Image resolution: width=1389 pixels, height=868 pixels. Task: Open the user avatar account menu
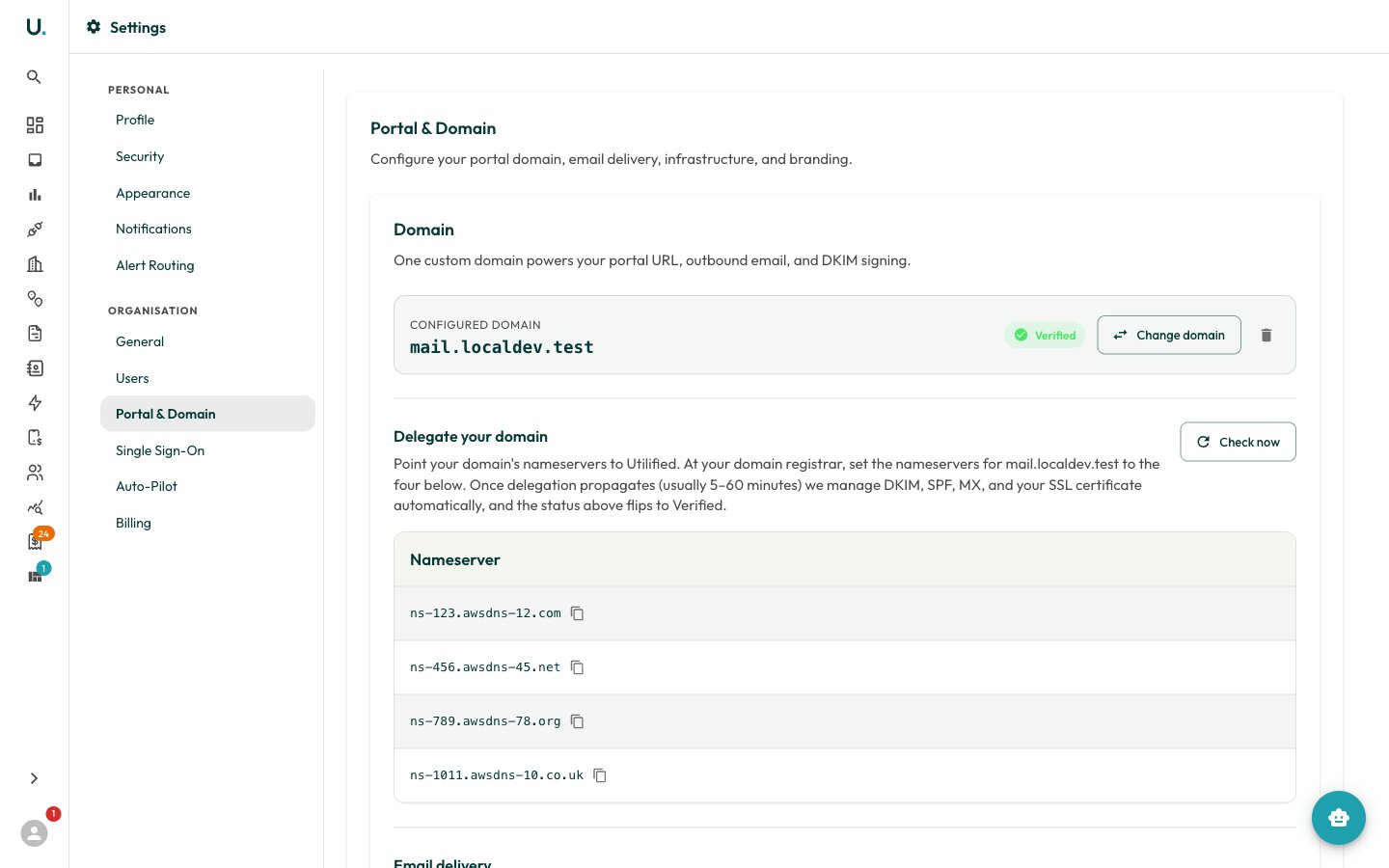coord(35,833)
